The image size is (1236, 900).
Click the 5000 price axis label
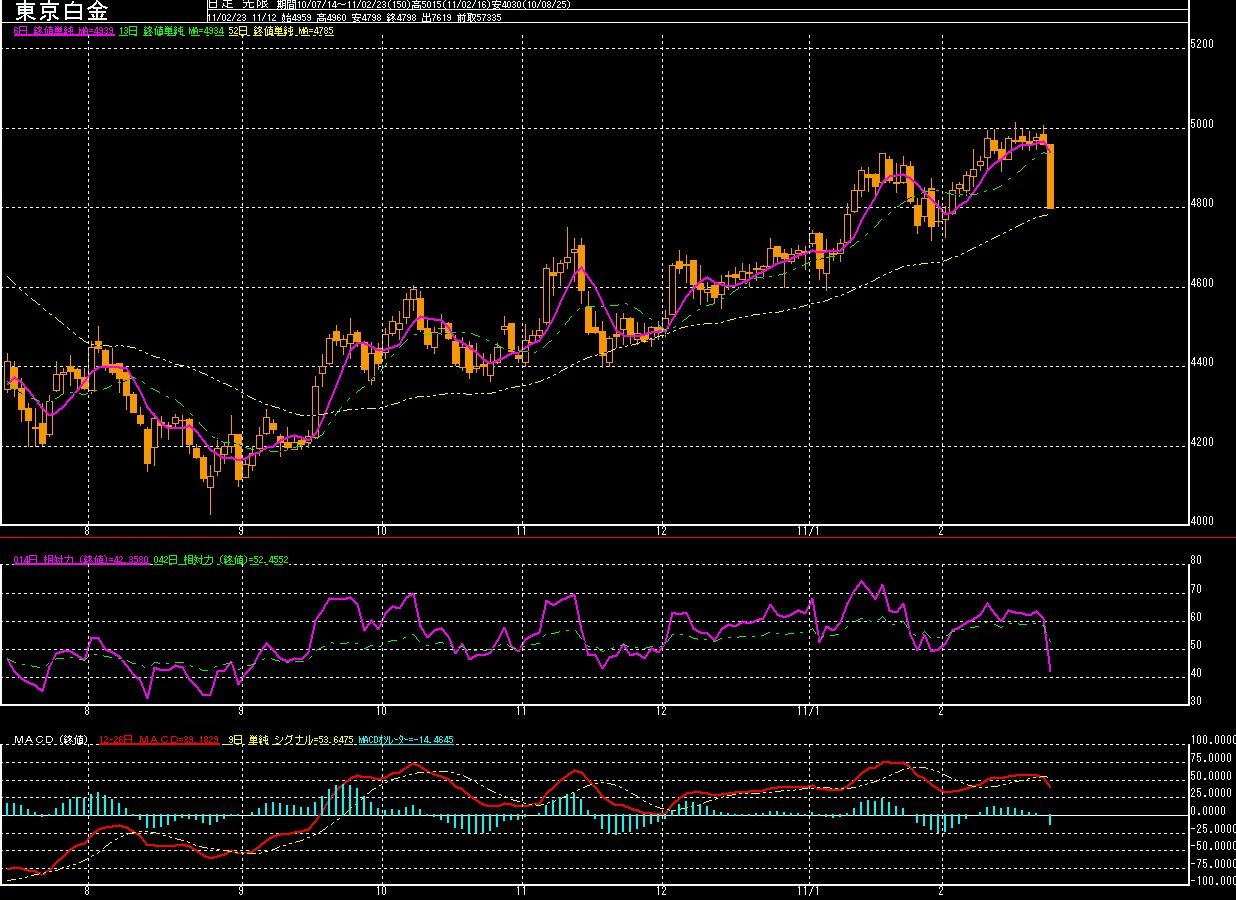pos(1202,125)
